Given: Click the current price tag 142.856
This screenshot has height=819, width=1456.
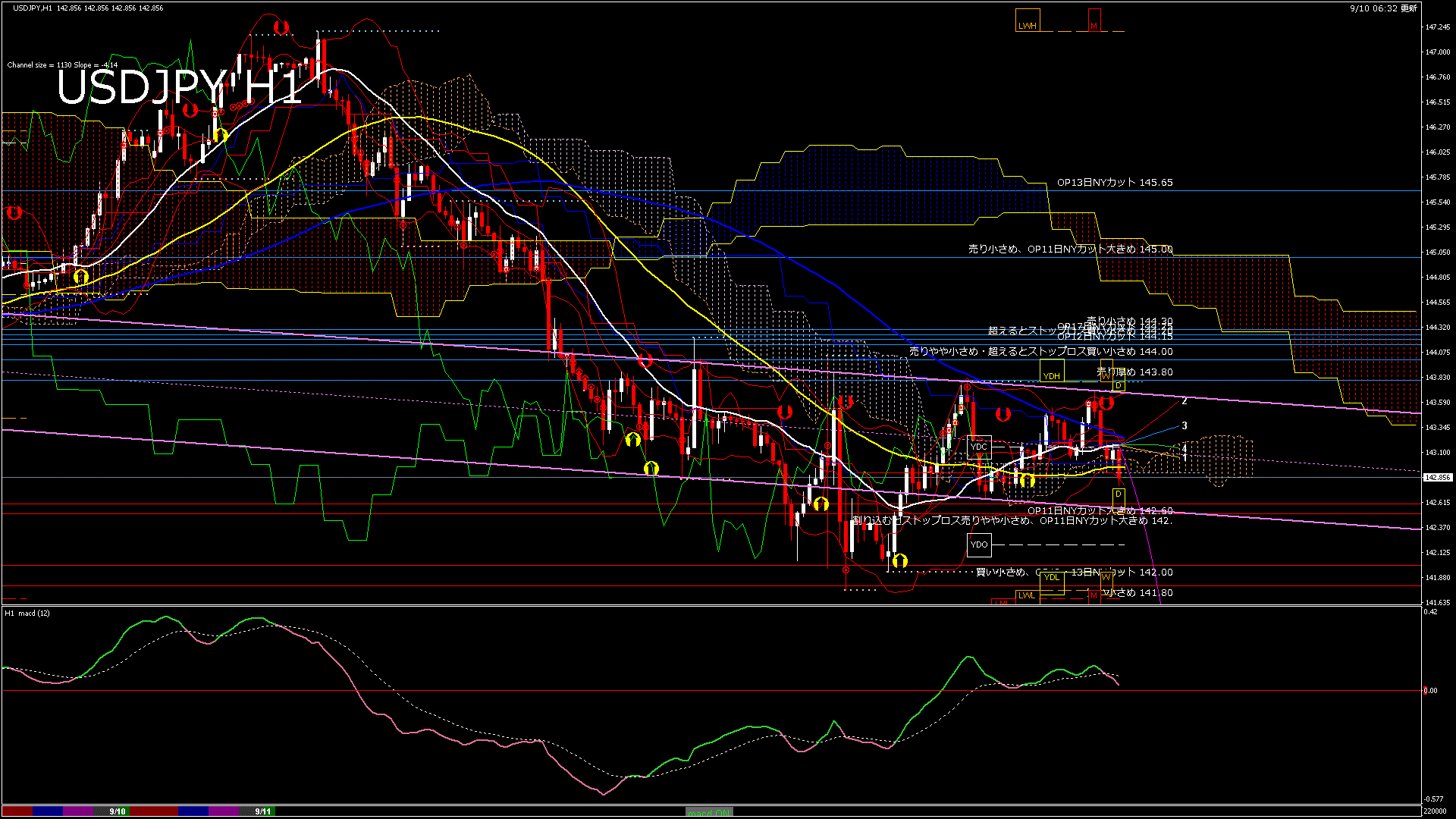Looking at the screenshot, I should click(x=1437, y=478).
